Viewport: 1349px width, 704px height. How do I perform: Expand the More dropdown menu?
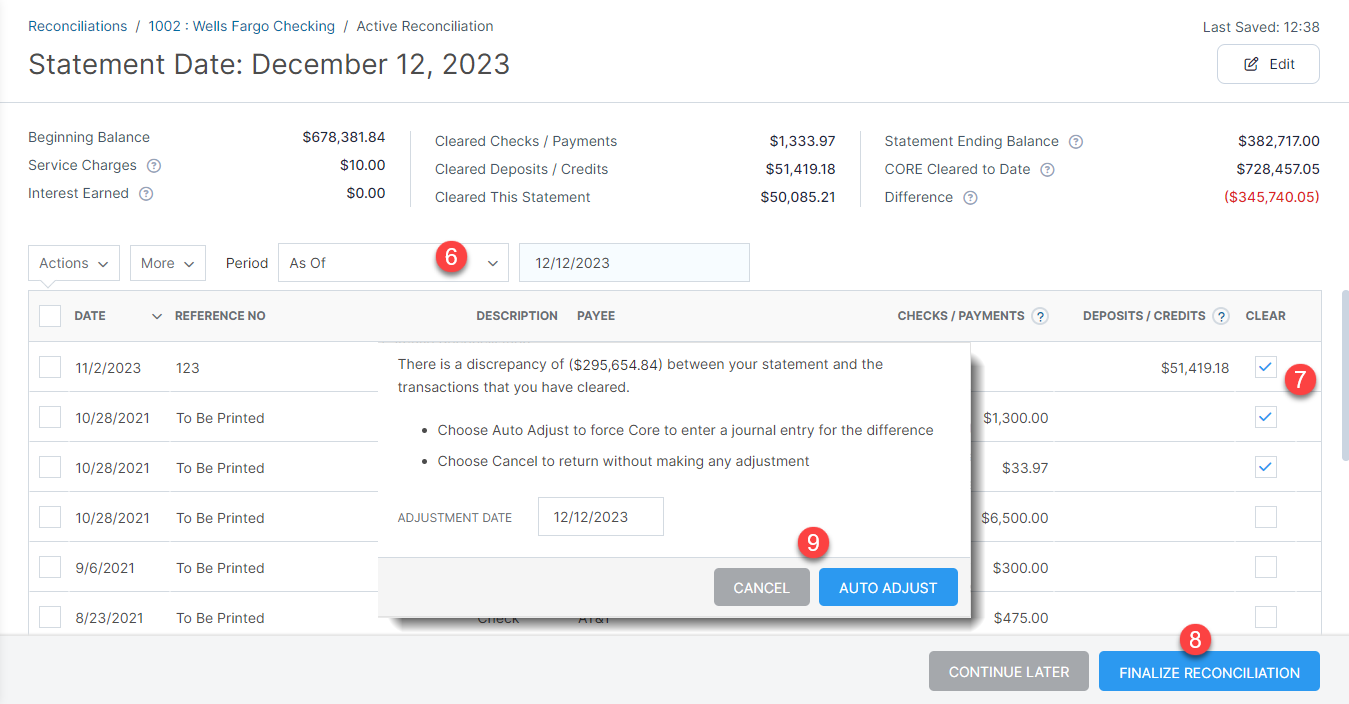click(168, 263)
